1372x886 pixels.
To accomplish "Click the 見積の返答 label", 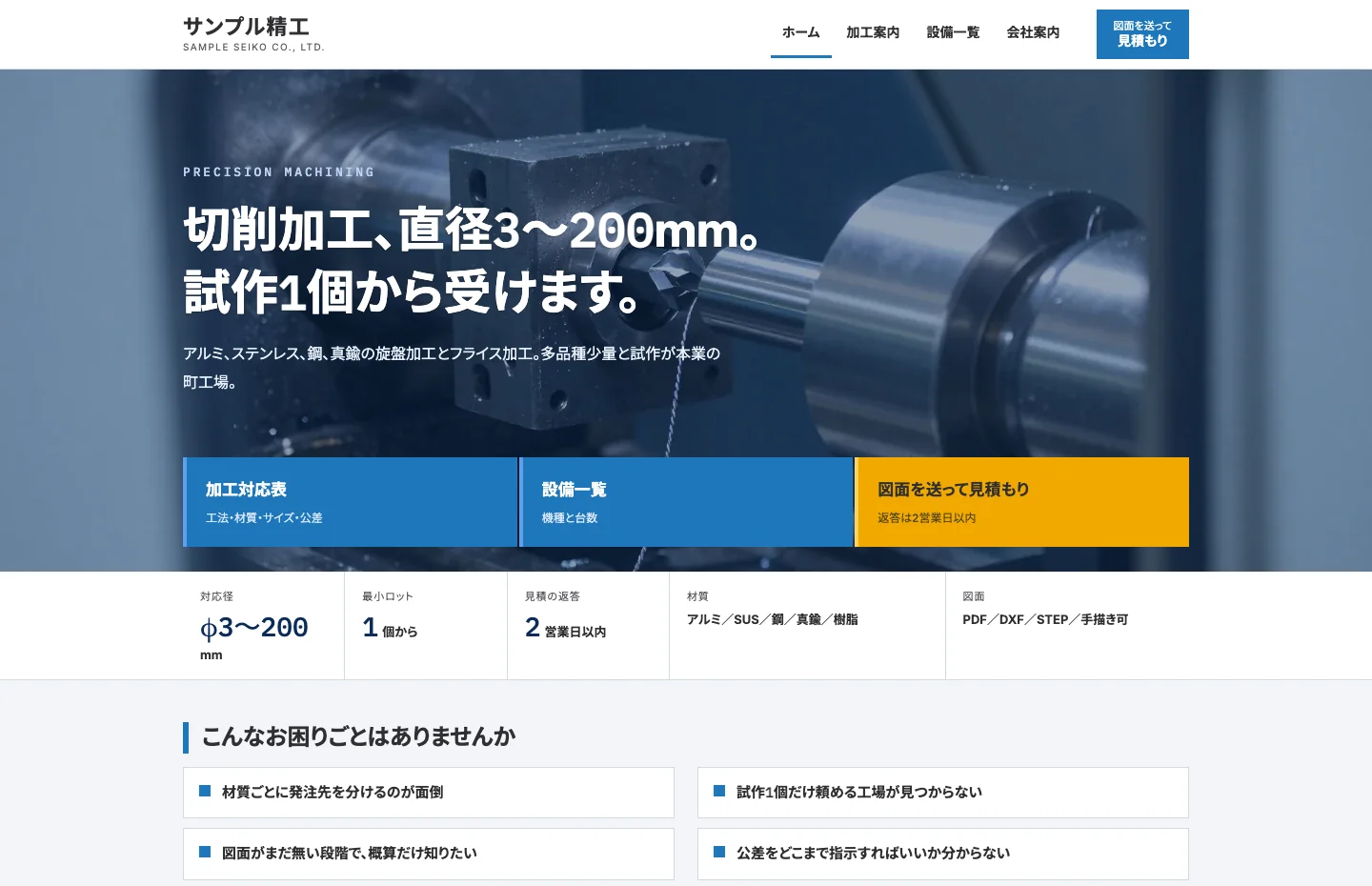I will click(x=553, y=596).
